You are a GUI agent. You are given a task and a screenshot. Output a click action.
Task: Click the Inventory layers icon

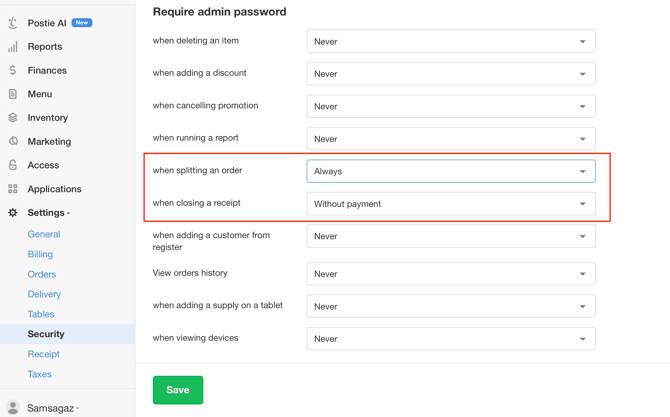(13, 117)
